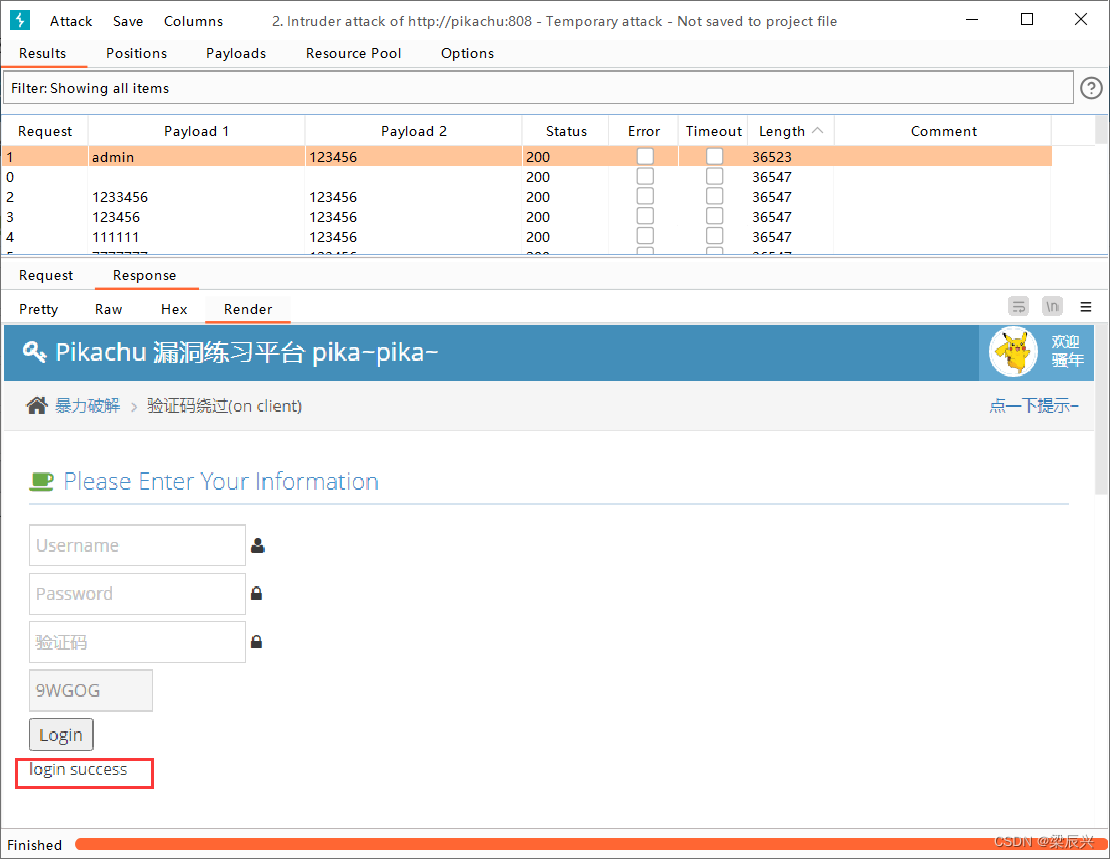Select the Results tab
This screenshot has width=1110, height=859.
[42, 53]
